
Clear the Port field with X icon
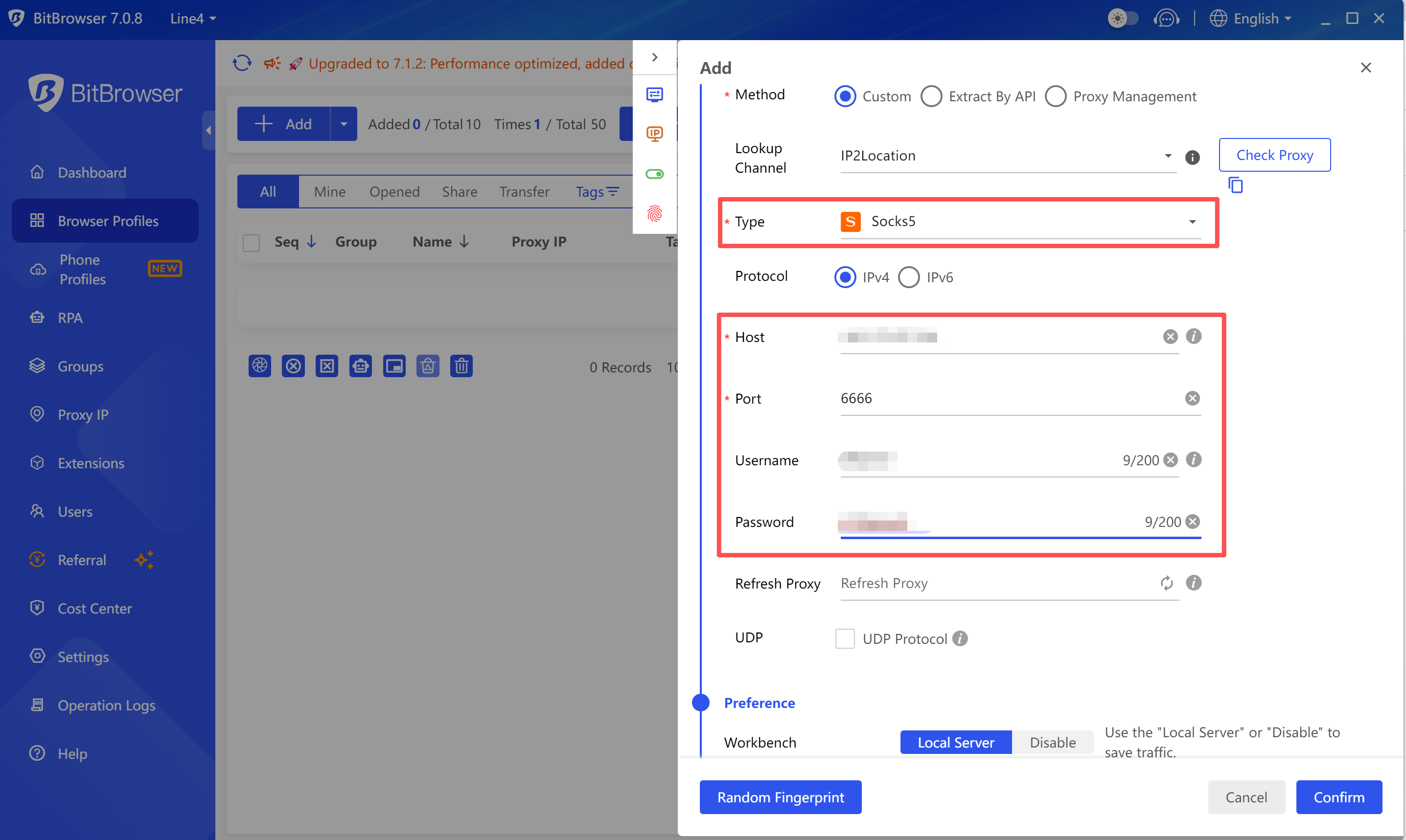pos(1192,399)
